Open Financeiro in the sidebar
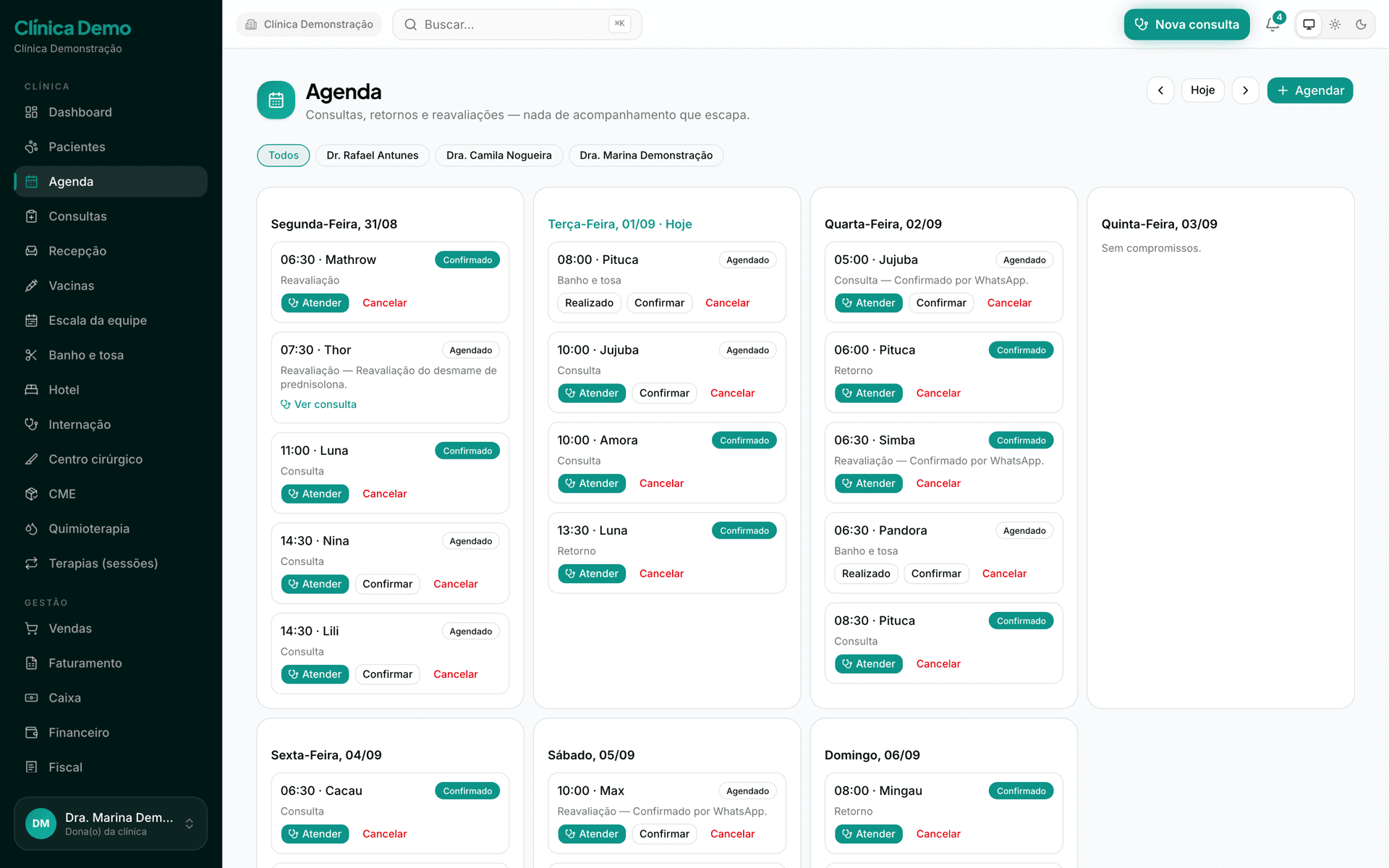1389x868 pixels. [x=111, y=733]
